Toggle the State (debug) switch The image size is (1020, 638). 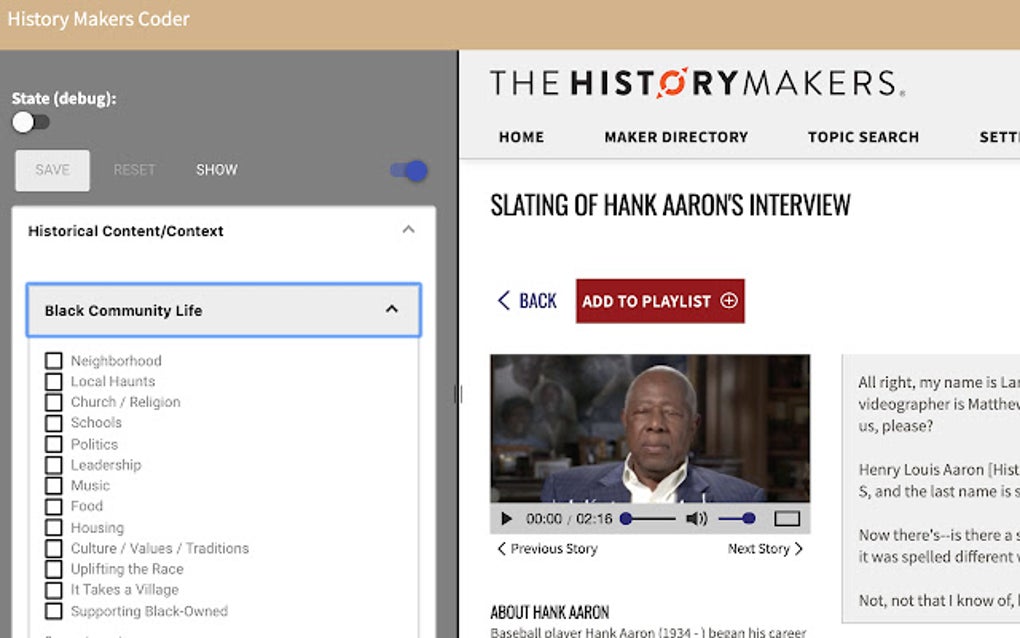point(31,122)
